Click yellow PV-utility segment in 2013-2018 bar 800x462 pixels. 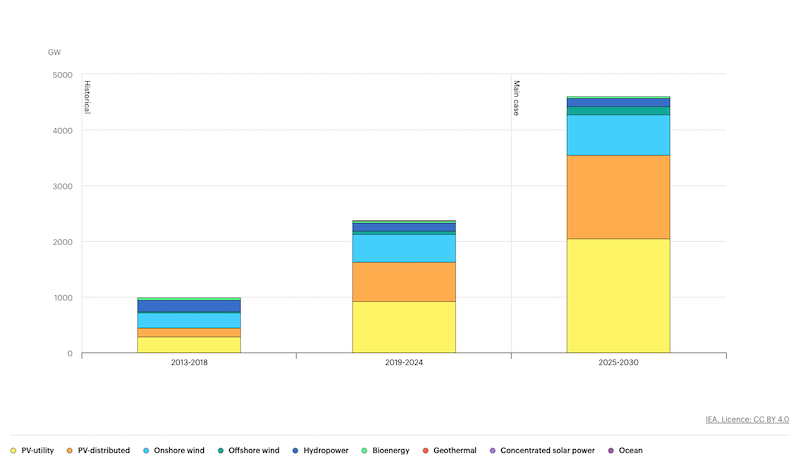point(189,345)
